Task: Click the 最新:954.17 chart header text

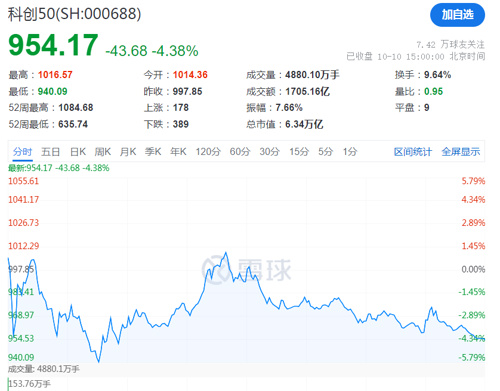Action: pos(59,168)
